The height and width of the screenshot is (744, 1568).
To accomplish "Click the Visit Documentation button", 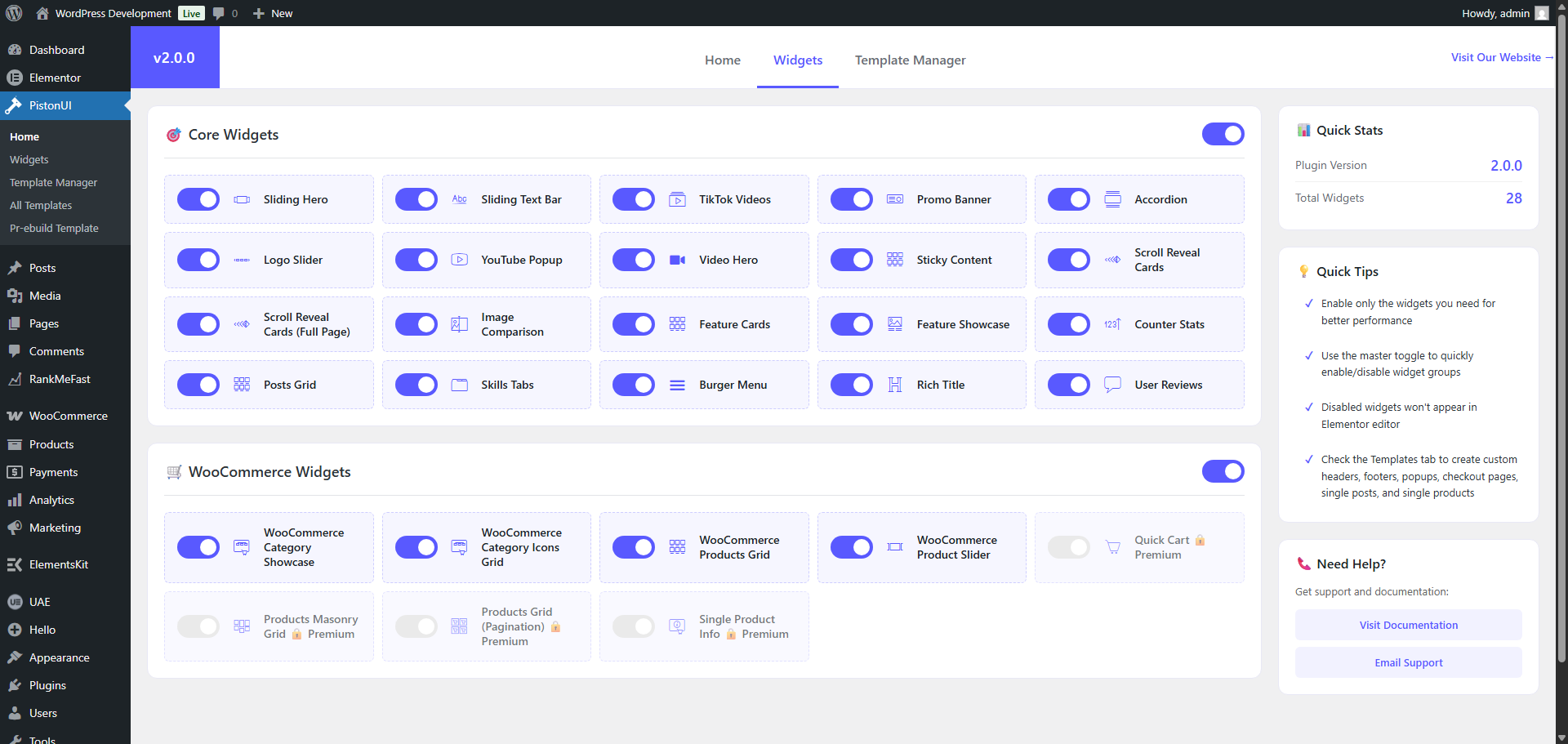I will point(1408,625).
